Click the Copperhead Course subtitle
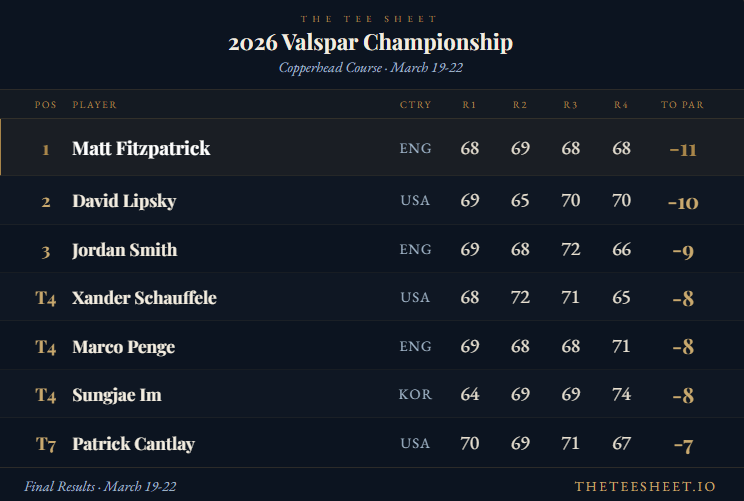This screenshot has width=744, height=501. (371, 68)
